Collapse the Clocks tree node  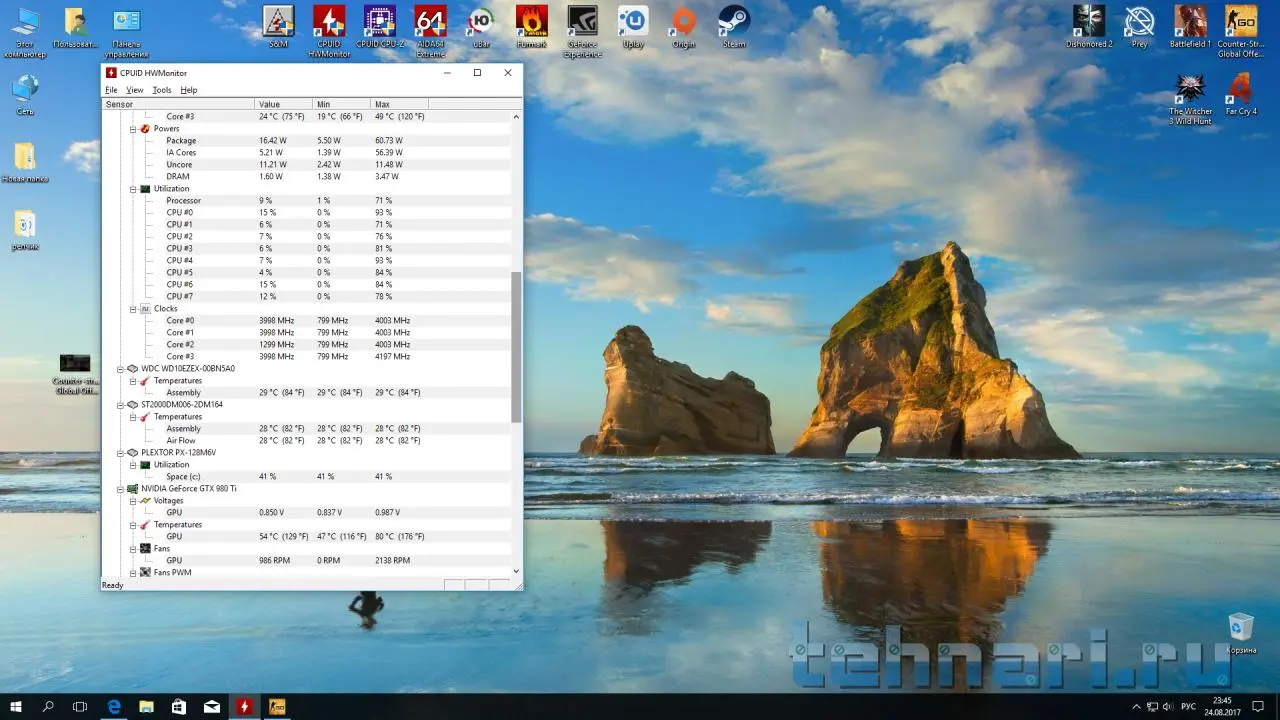tap(133, 309)
